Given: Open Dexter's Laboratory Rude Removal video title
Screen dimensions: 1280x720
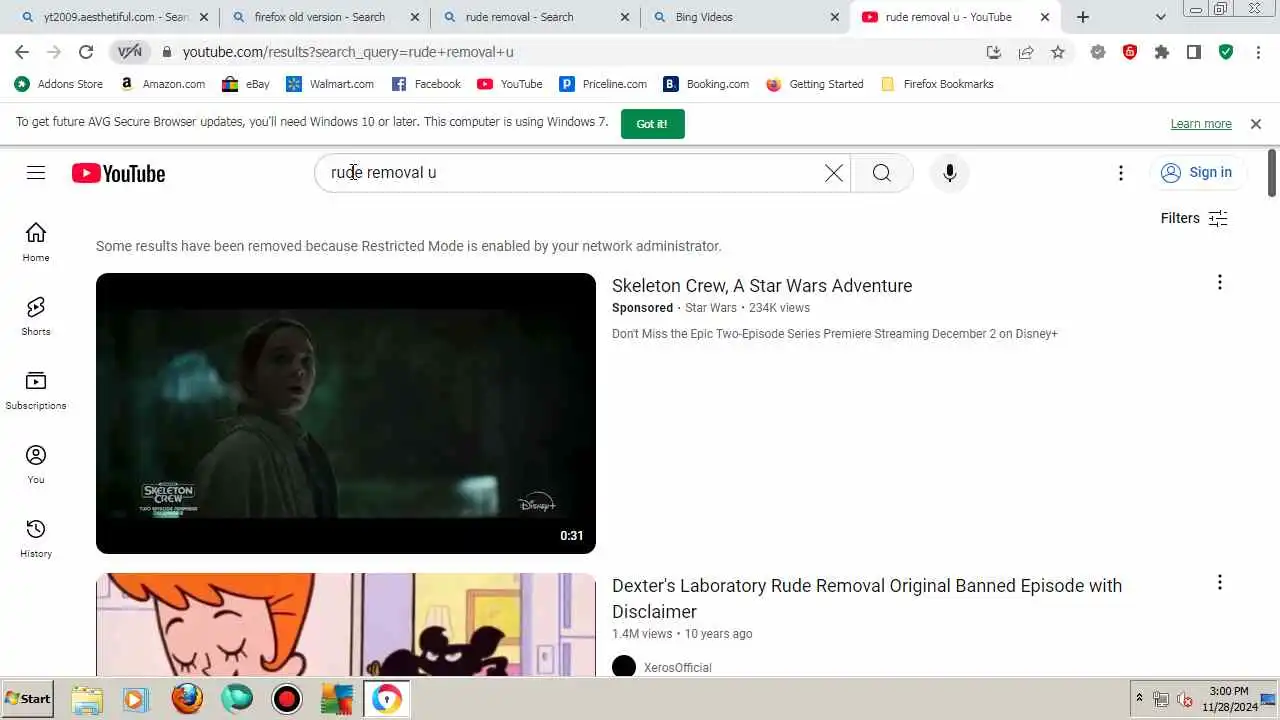Looking at the screenshot, I should tap(867, 598).
